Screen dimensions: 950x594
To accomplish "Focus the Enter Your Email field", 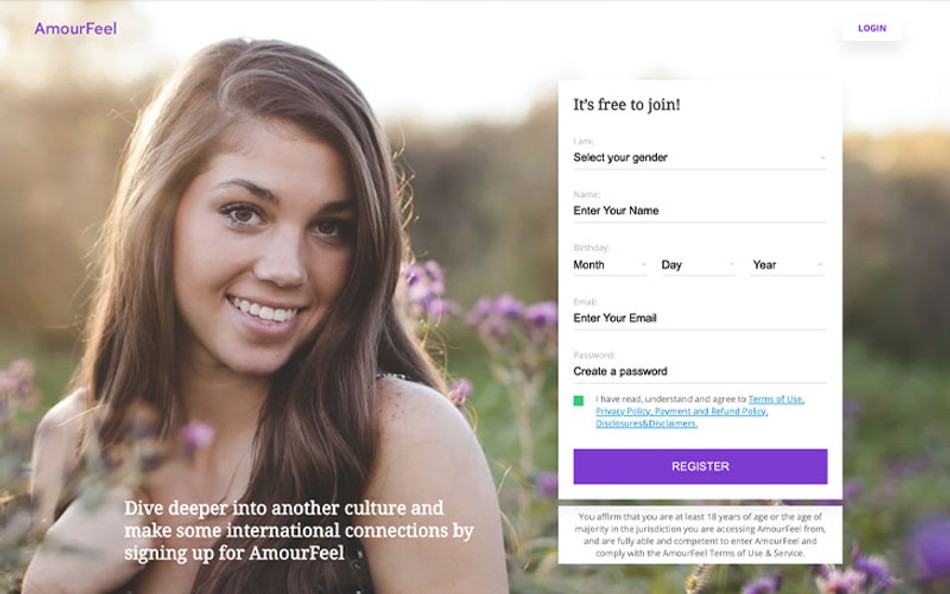I will pyautogui.click(x=700, y=318).
